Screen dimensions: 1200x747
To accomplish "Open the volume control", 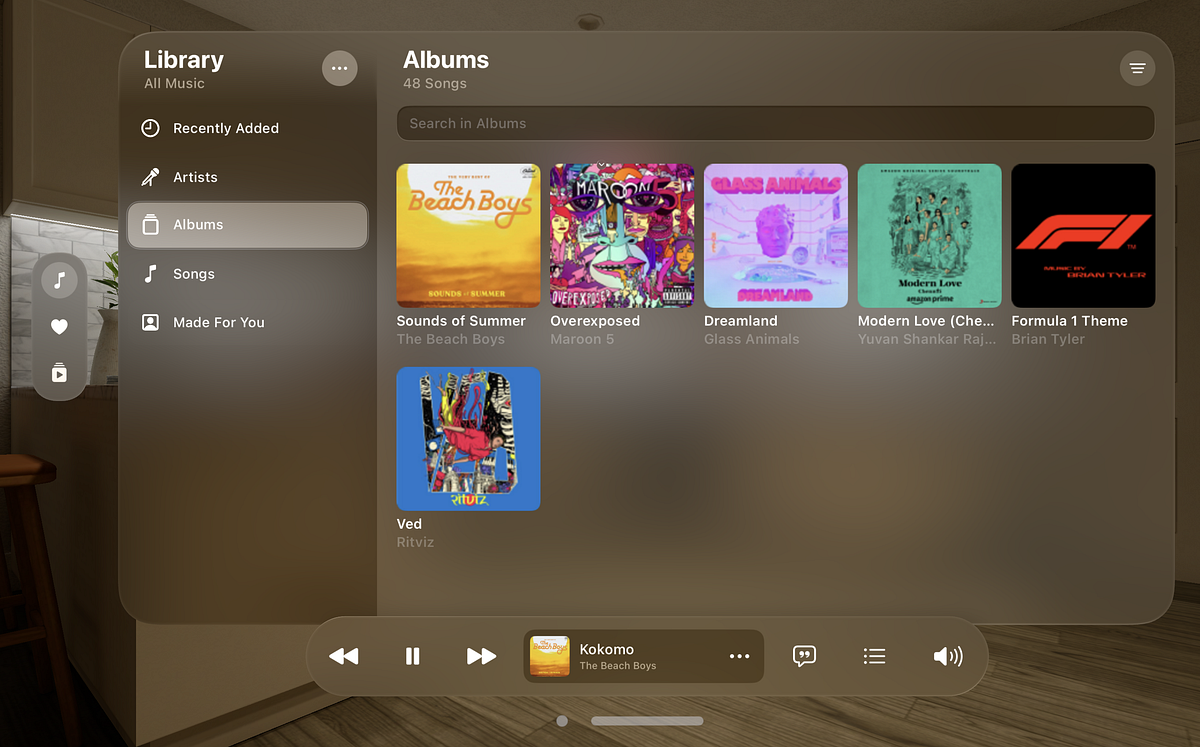I will tap(947, 656).
